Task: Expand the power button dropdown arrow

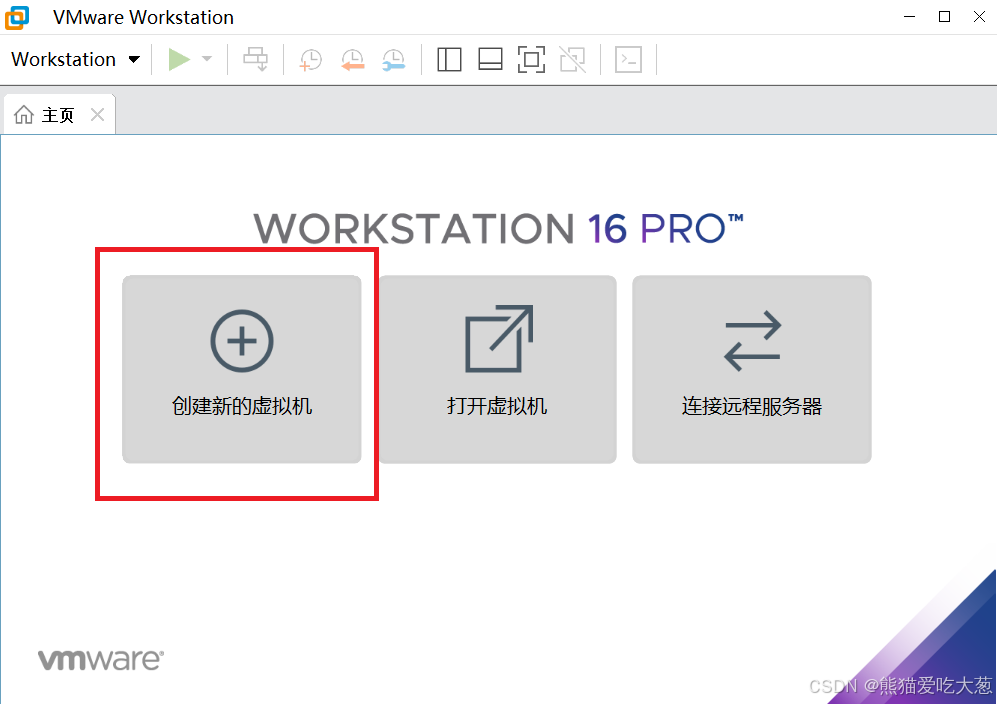Action: coord(205,59)
